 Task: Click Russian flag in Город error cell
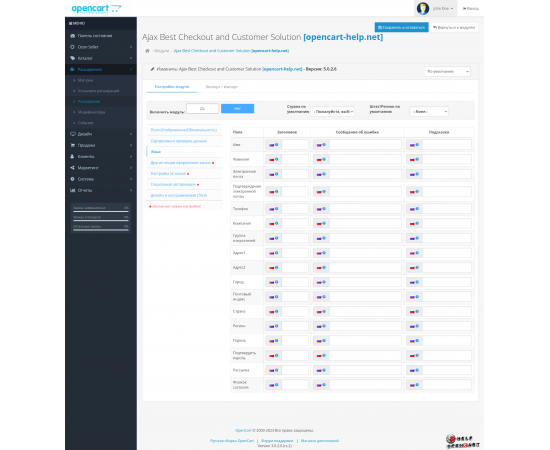click(x=319, y=282)
